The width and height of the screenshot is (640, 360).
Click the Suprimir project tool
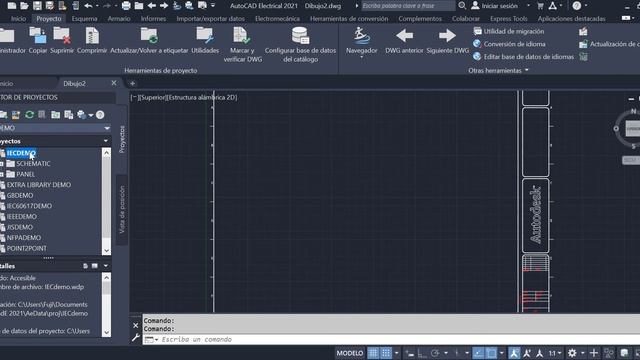62,40
